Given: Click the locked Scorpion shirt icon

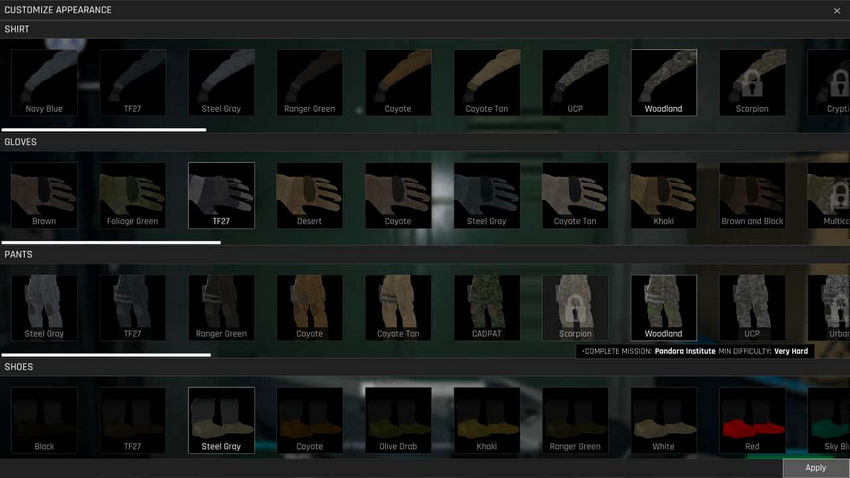Looking at the screenshot, I should 752,83.
